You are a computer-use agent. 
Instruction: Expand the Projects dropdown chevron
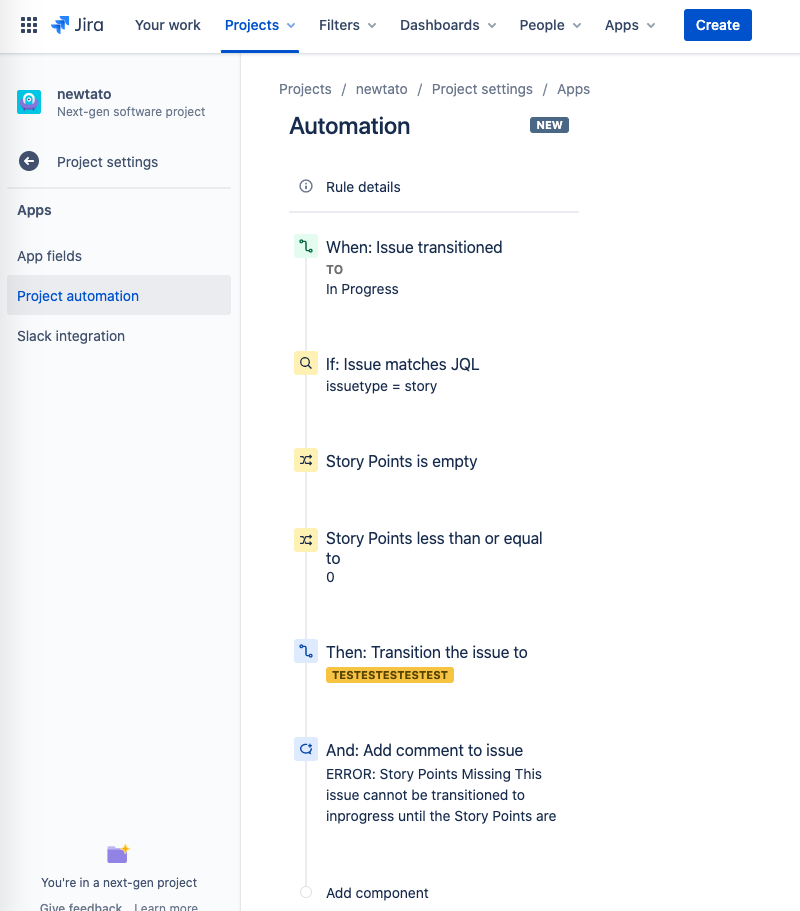[x=291, y=26]
